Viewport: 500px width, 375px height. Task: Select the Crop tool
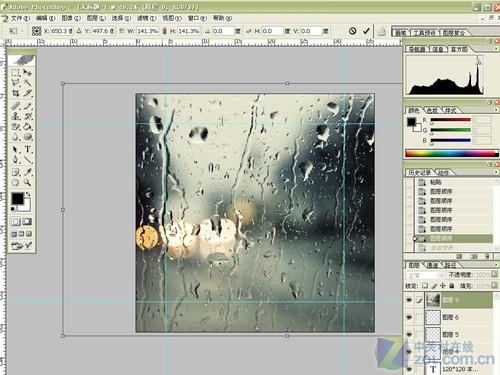16,93
